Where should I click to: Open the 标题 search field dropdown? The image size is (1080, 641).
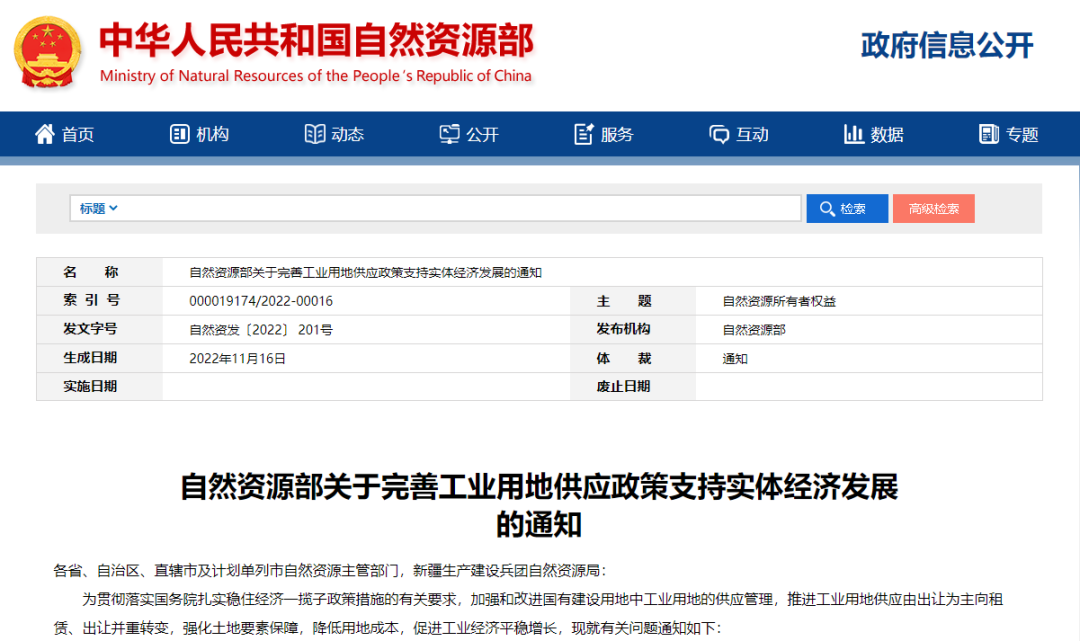(x=99, y=208)
